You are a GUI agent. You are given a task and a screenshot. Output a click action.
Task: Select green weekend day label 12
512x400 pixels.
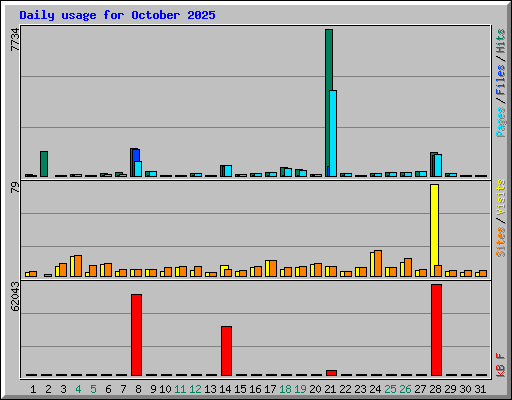(195, 389)
